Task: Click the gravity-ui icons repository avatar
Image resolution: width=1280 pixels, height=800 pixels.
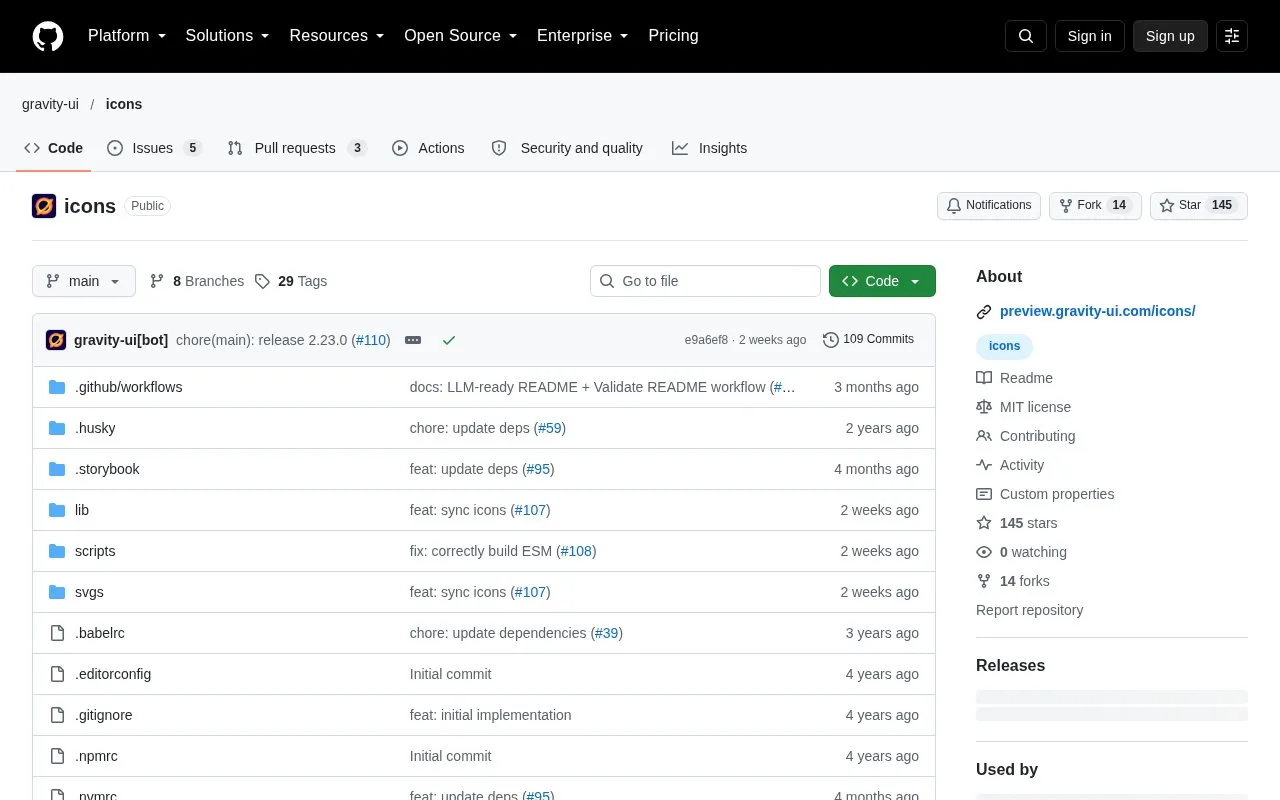Action: [44, 206]
